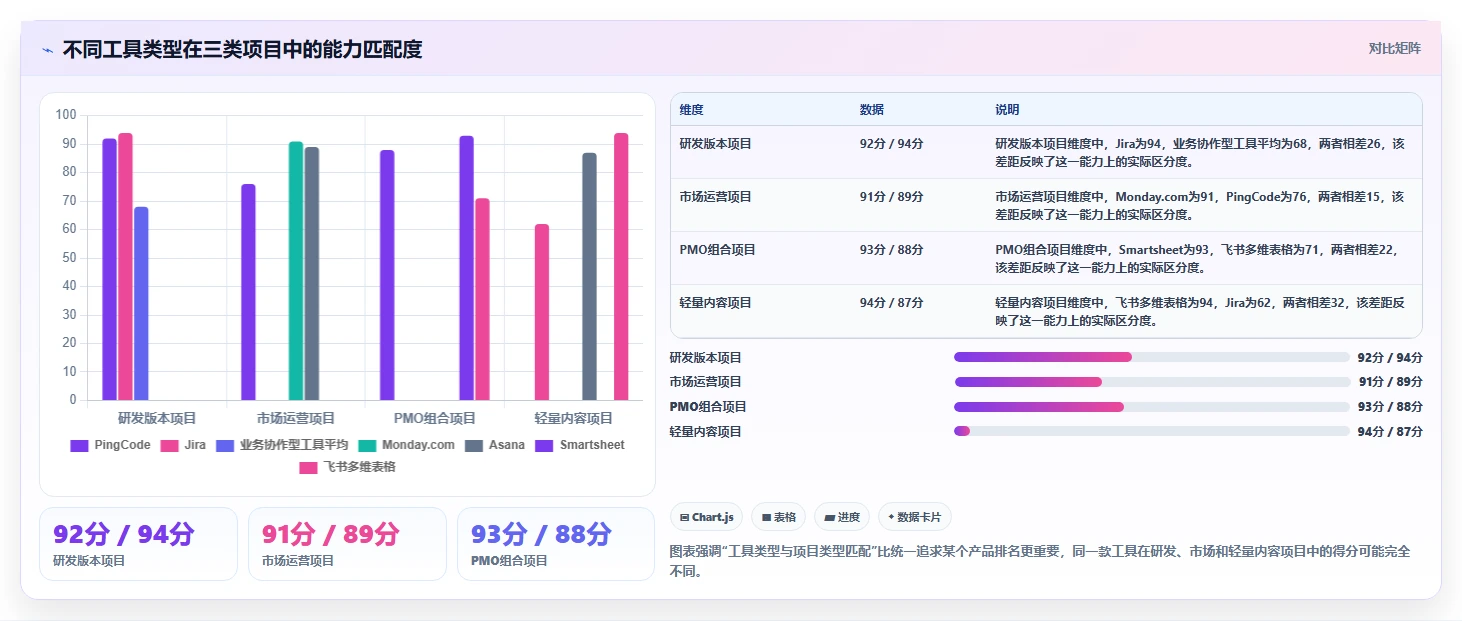Click the 轻量内容项目 x-axis label of chart
The image size is (1462, 621).
click(574, 418)
